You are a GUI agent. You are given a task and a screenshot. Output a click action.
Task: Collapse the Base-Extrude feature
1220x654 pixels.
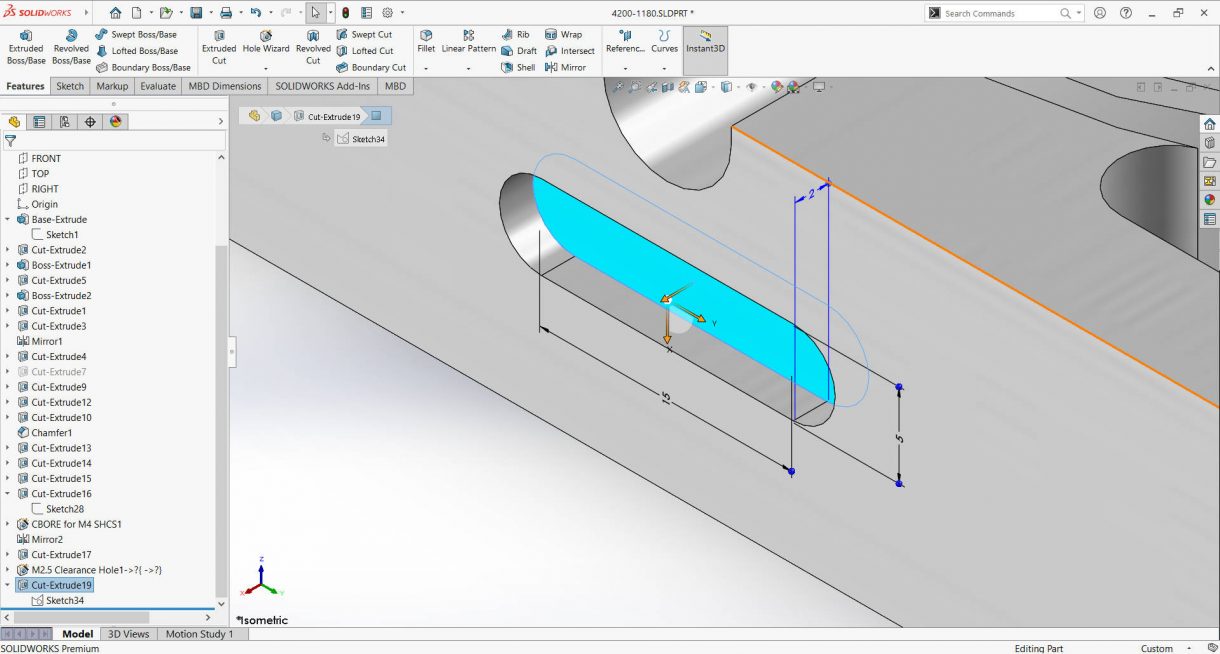tap(8, 220)
